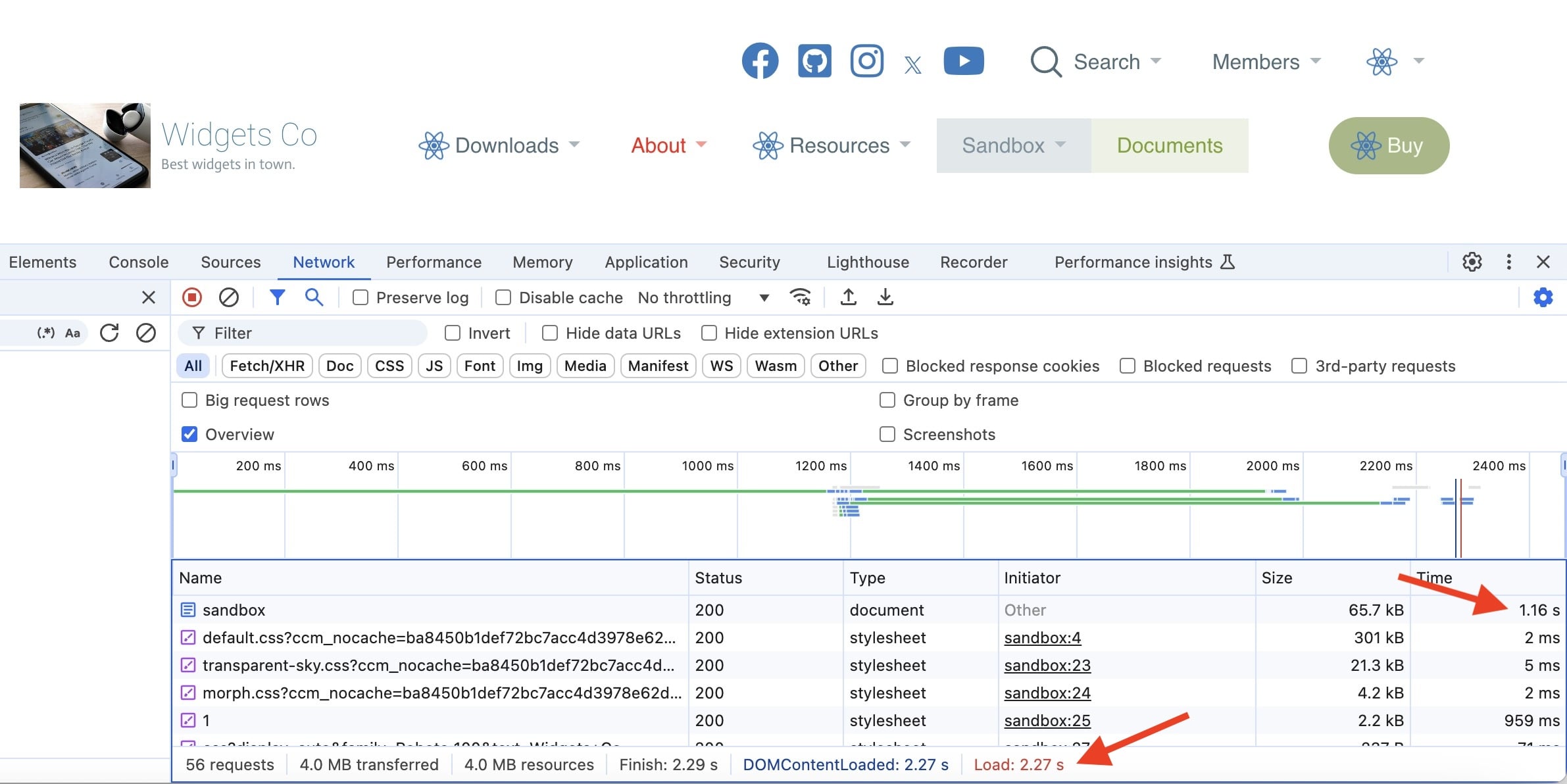Open network search with magnifier icon

(314, 297)
